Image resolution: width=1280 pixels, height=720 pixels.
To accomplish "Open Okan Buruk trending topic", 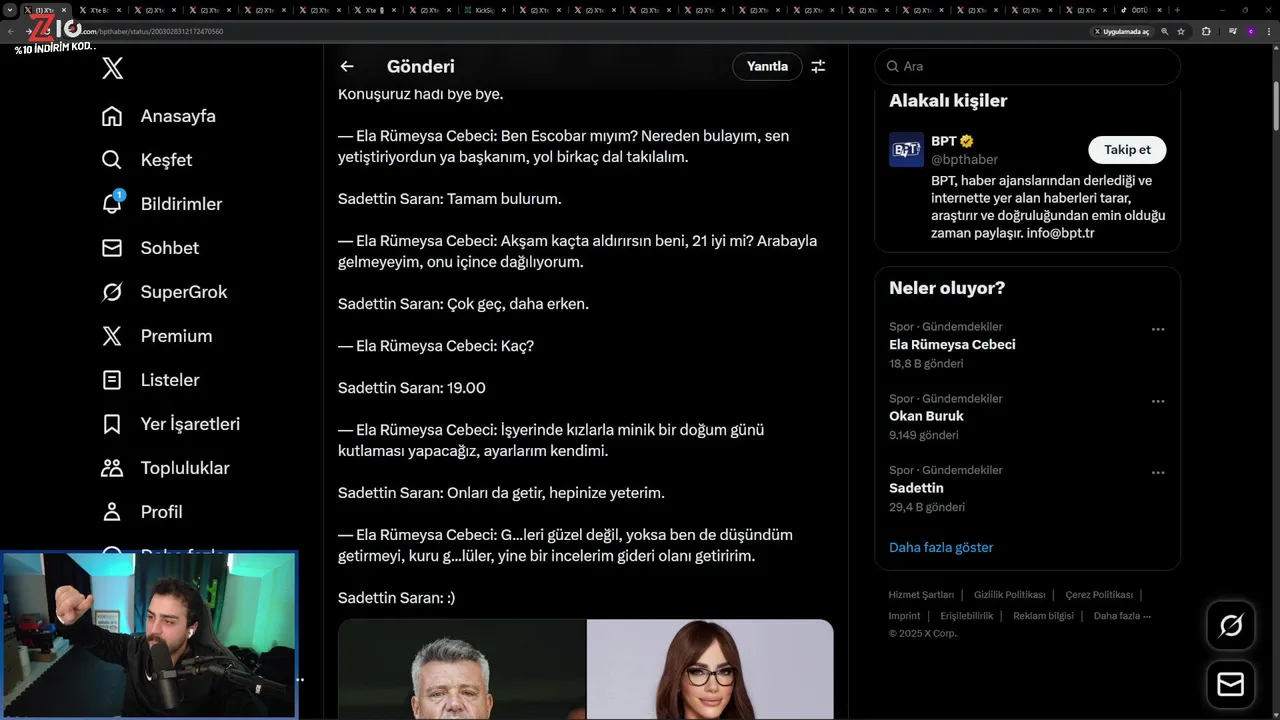I will point(926,416).
